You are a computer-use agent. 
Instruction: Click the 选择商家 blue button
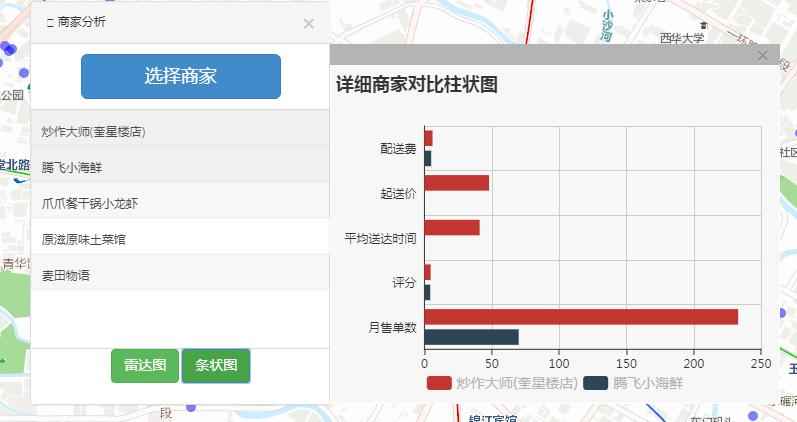180,76
